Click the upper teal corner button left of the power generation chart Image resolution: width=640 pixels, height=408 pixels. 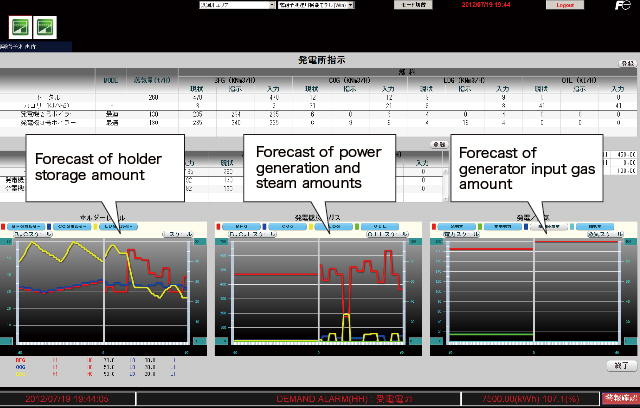click(x=222, y=242)
